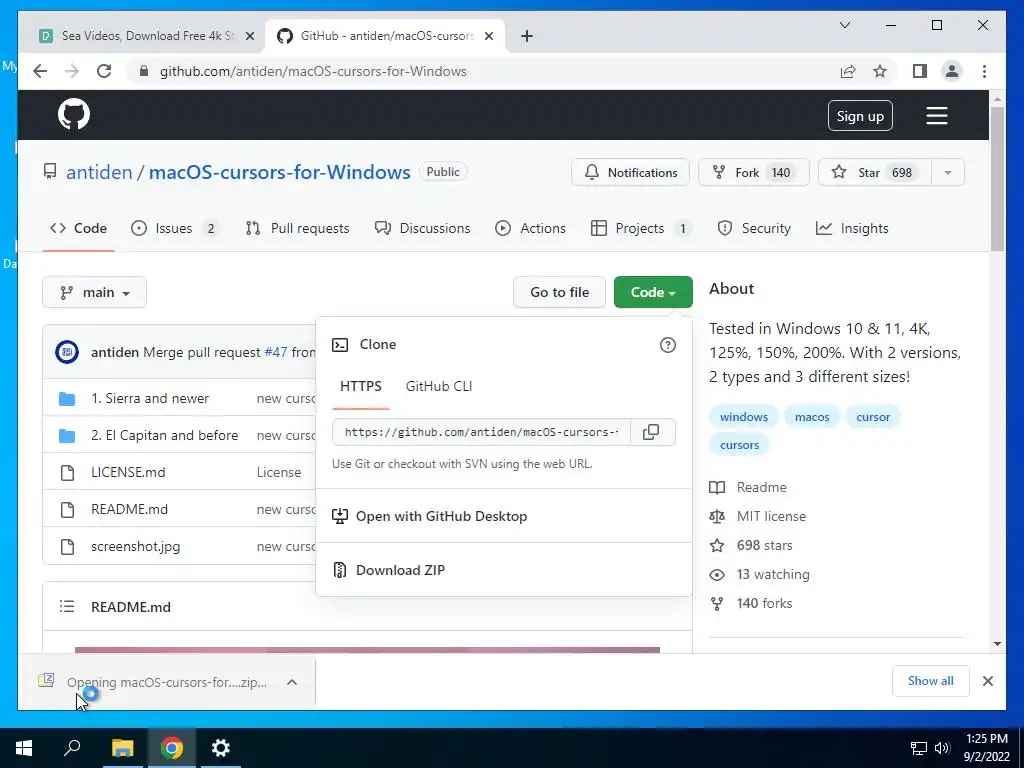Open screenshot.jpg file
1024x768 pixels.
[136, 547]
